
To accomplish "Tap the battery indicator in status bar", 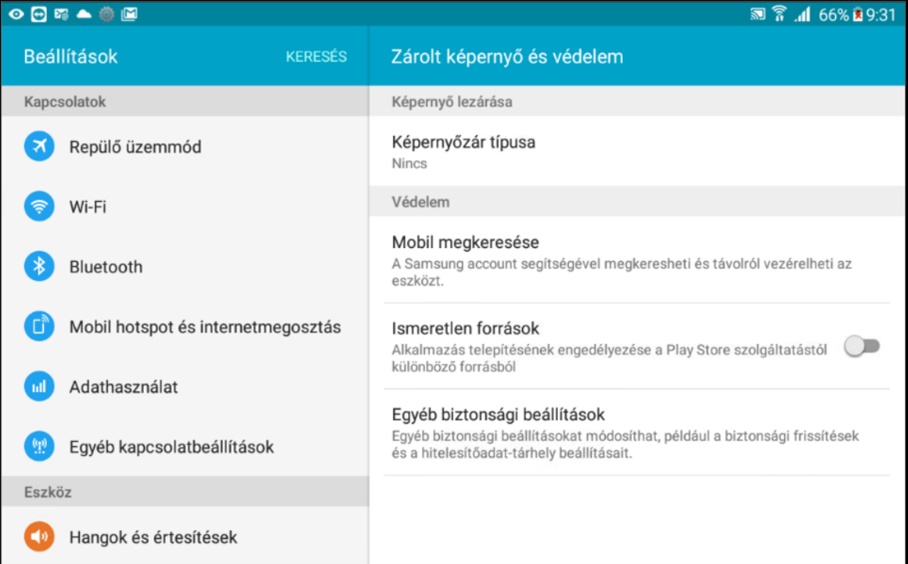I will pos(858,14).
